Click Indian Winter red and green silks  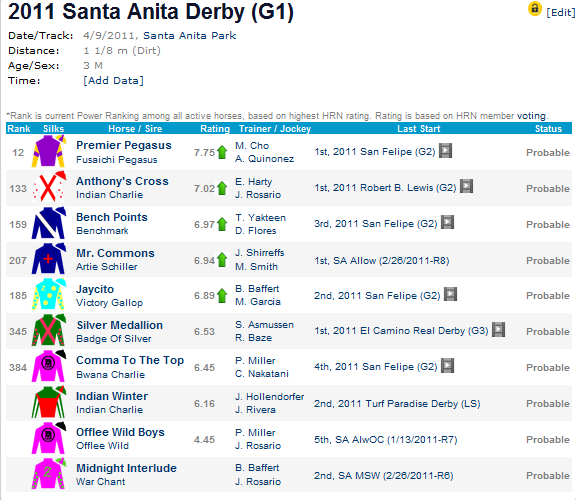click(x=48, y=402)
